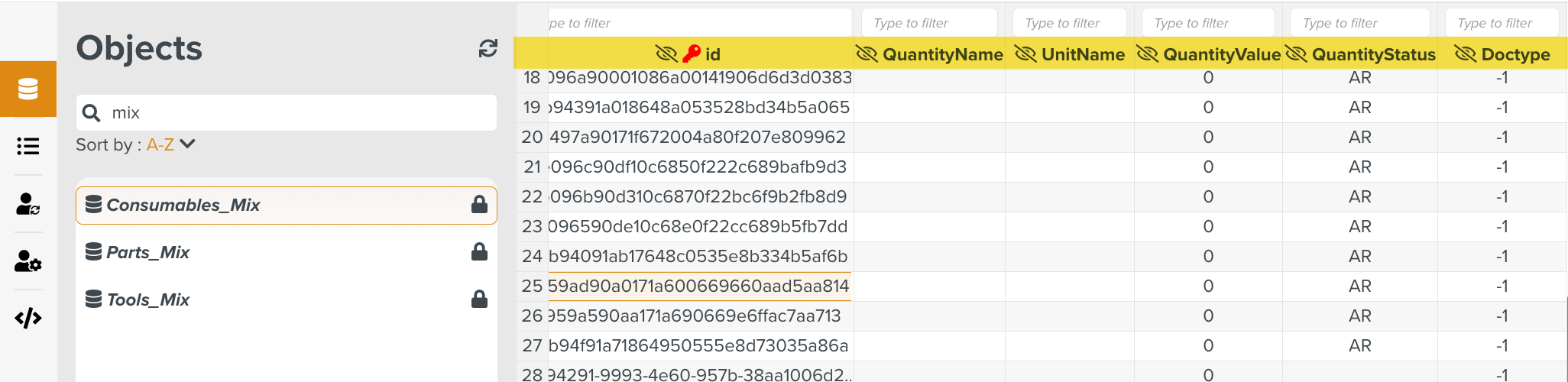Click the objects search field containing mix
This screenshot has width=1568, height=382.
pos(298,113)
